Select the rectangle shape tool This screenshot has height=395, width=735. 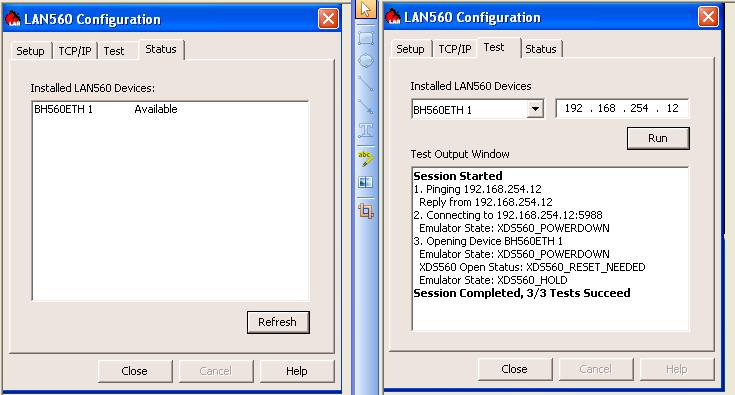pyautogui.click(x=366, y=37)
